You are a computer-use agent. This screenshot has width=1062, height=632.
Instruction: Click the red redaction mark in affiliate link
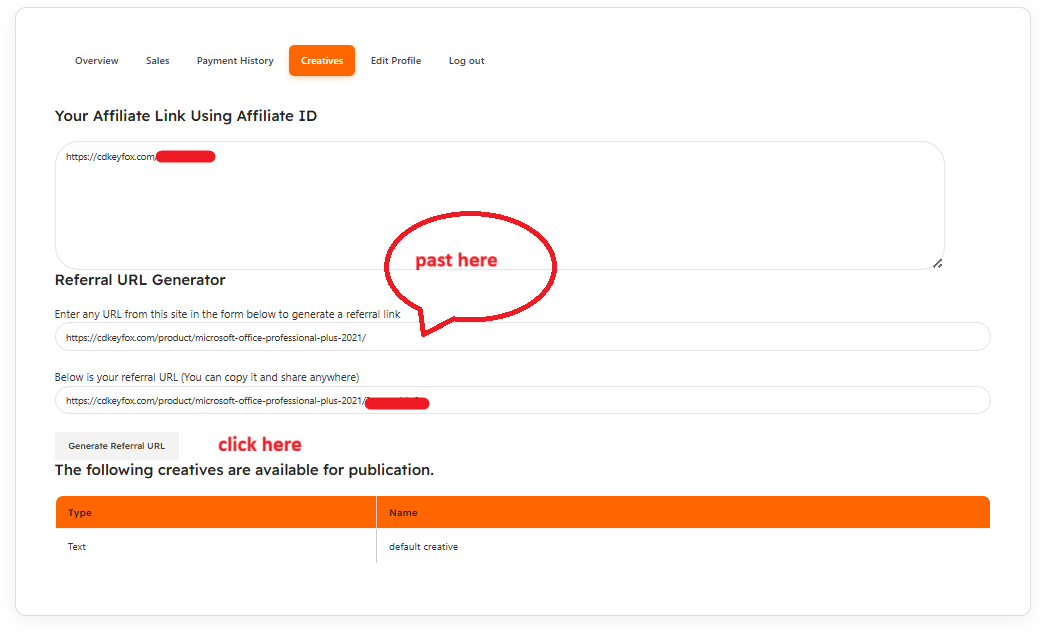tap(186, 157)
